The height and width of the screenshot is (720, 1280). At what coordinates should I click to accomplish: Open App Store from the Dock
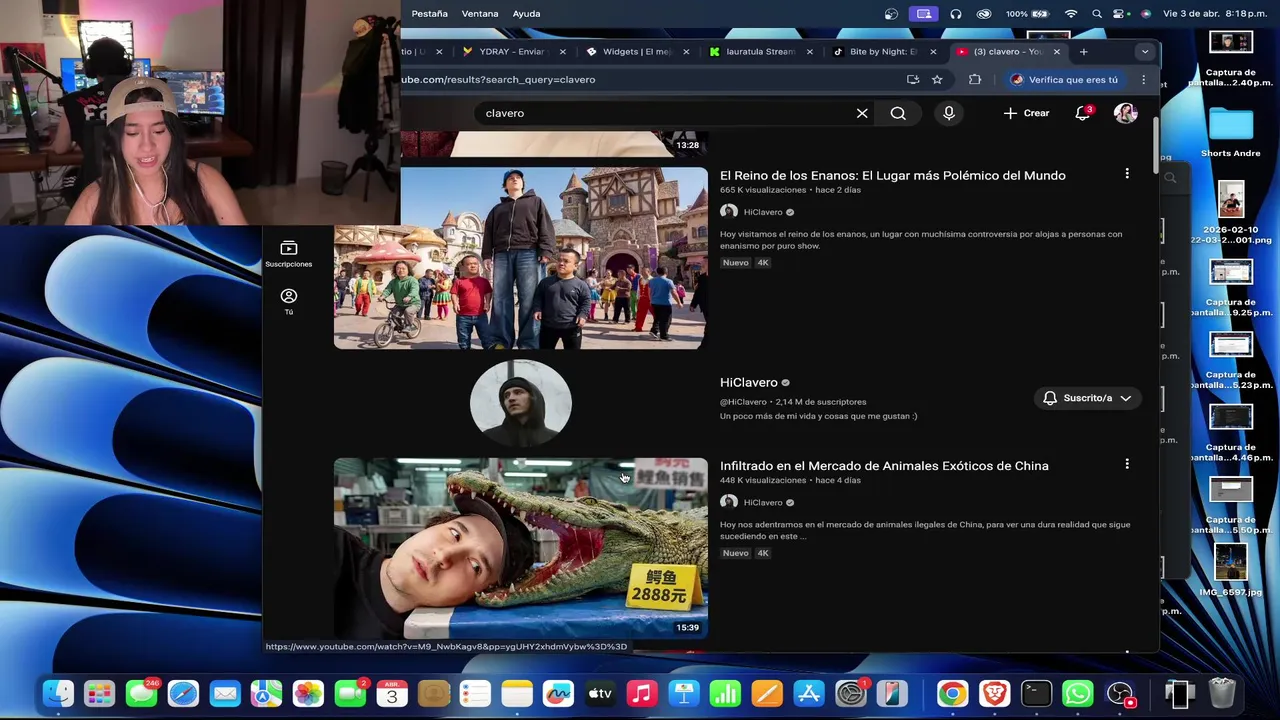pos(808,693)
